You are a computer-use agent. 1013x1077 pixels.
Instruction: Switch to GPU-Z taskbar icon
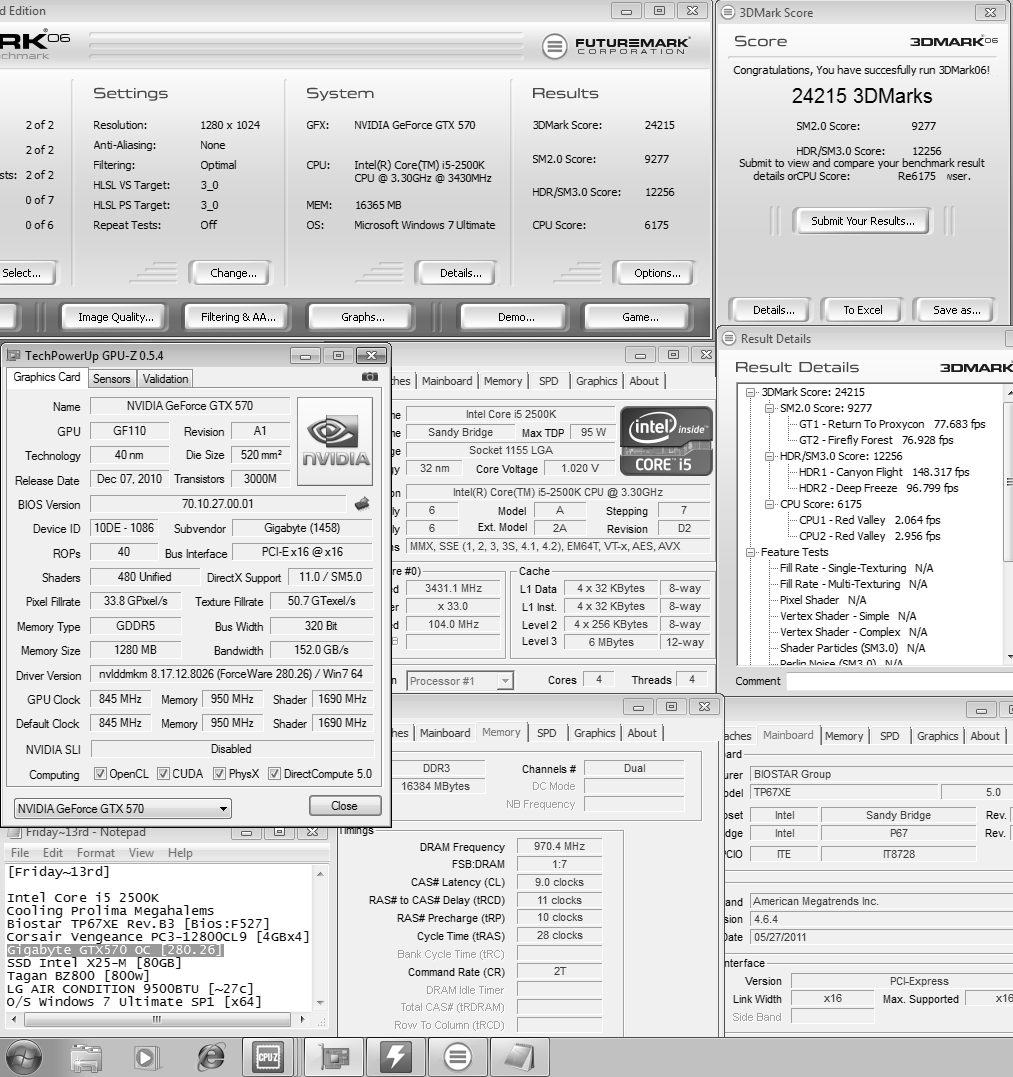[x=334, y=1057]
